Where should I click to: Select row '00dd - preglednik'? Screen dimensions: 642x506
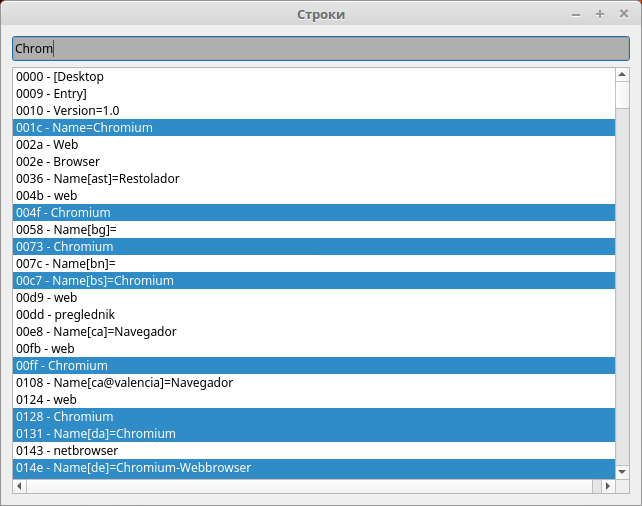[x=314, y=314]
